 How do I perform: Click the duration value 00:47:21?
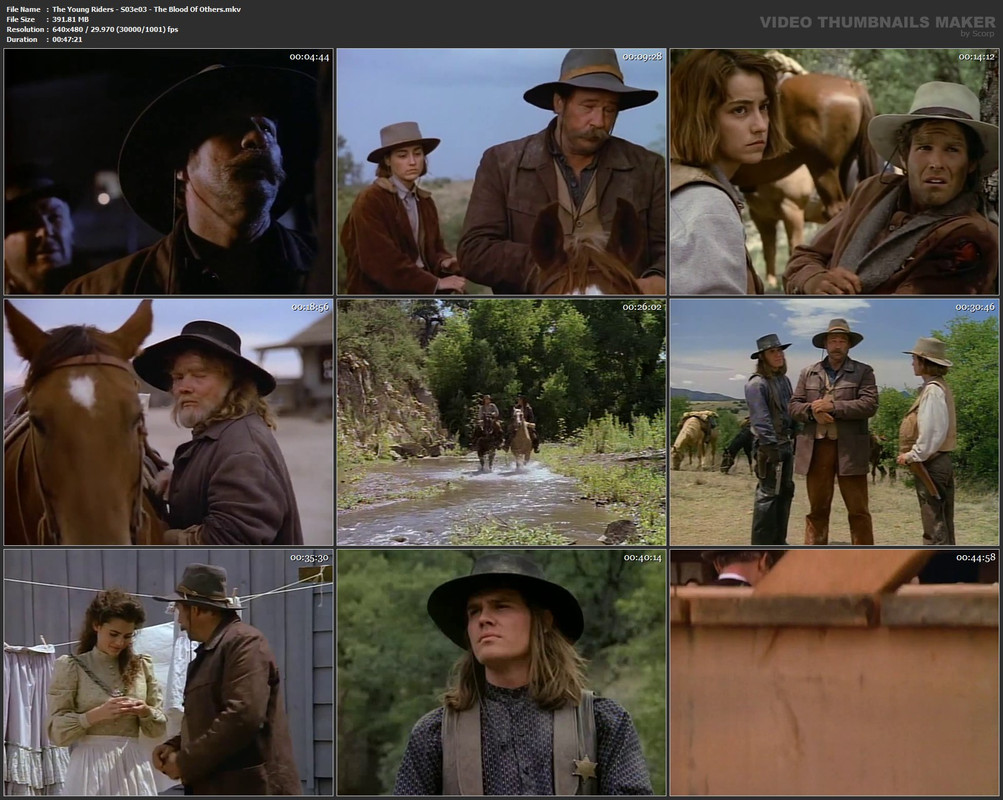click(67, 40)
